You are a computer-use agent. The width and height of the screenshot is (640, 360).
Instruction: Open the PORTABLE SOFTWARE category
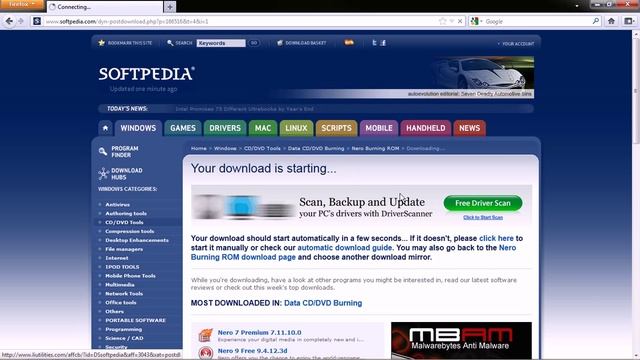[136, 320]
